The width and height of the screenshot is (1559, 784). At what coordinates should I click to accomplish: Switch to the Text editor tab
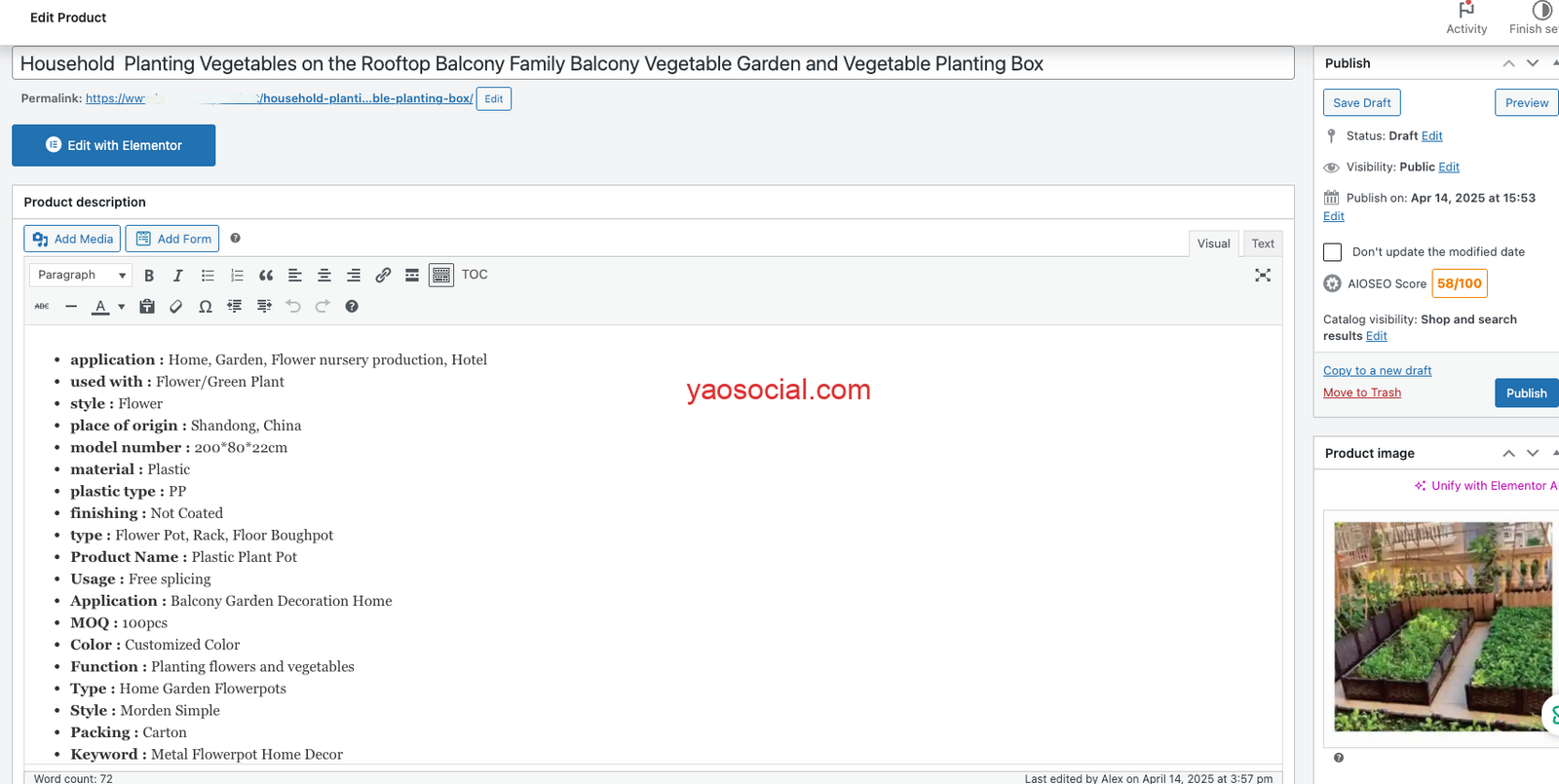(1263, 243)
